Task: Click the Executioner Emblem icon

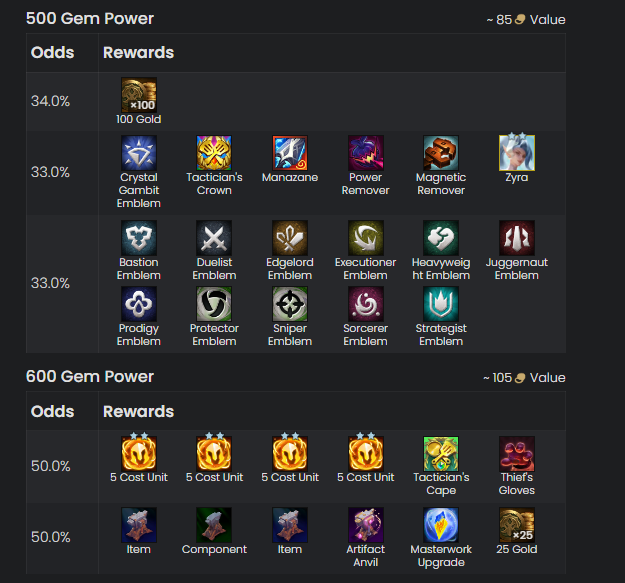Action: click(x=366, y=238)
